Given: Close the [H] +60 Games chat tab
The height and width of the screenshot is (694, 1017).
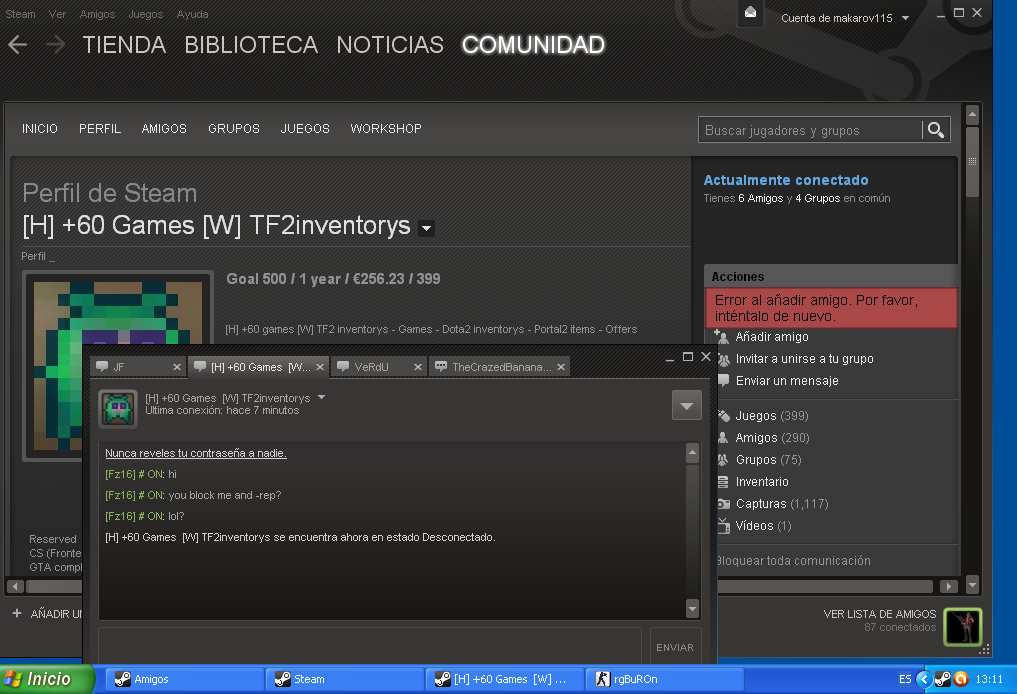Looking at the screenshot, I should point(320,367).
